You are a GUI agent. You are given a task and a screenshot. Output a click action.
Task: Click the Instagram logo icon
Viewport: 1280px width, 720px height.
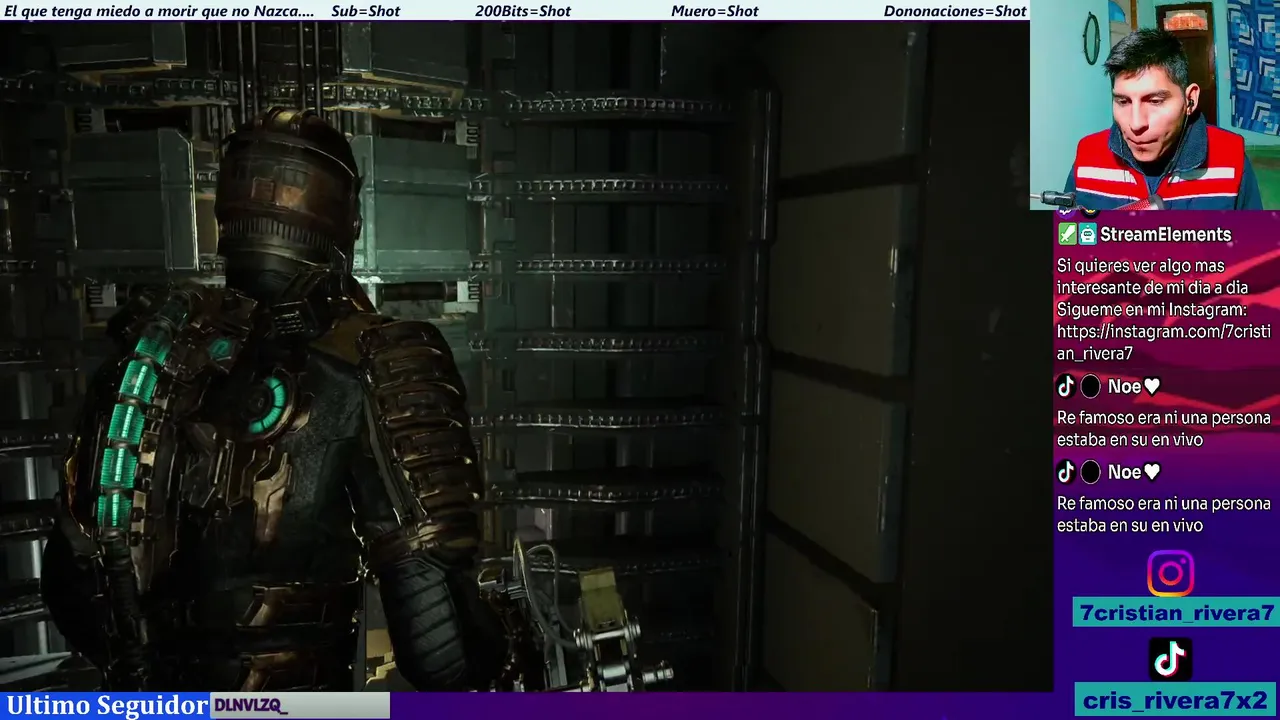1170,574
